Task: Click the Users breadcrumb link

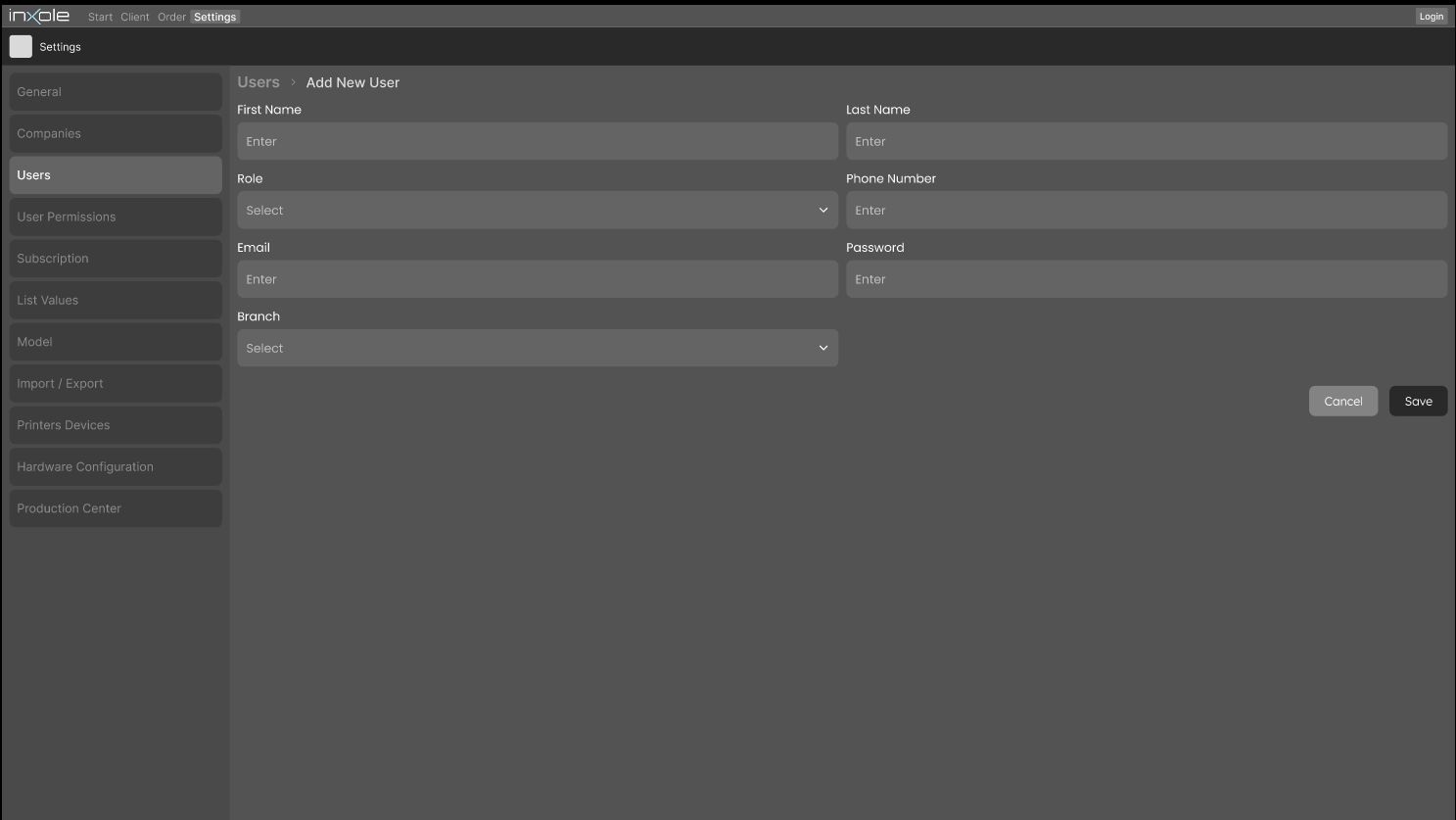Action: pos(258,83)
